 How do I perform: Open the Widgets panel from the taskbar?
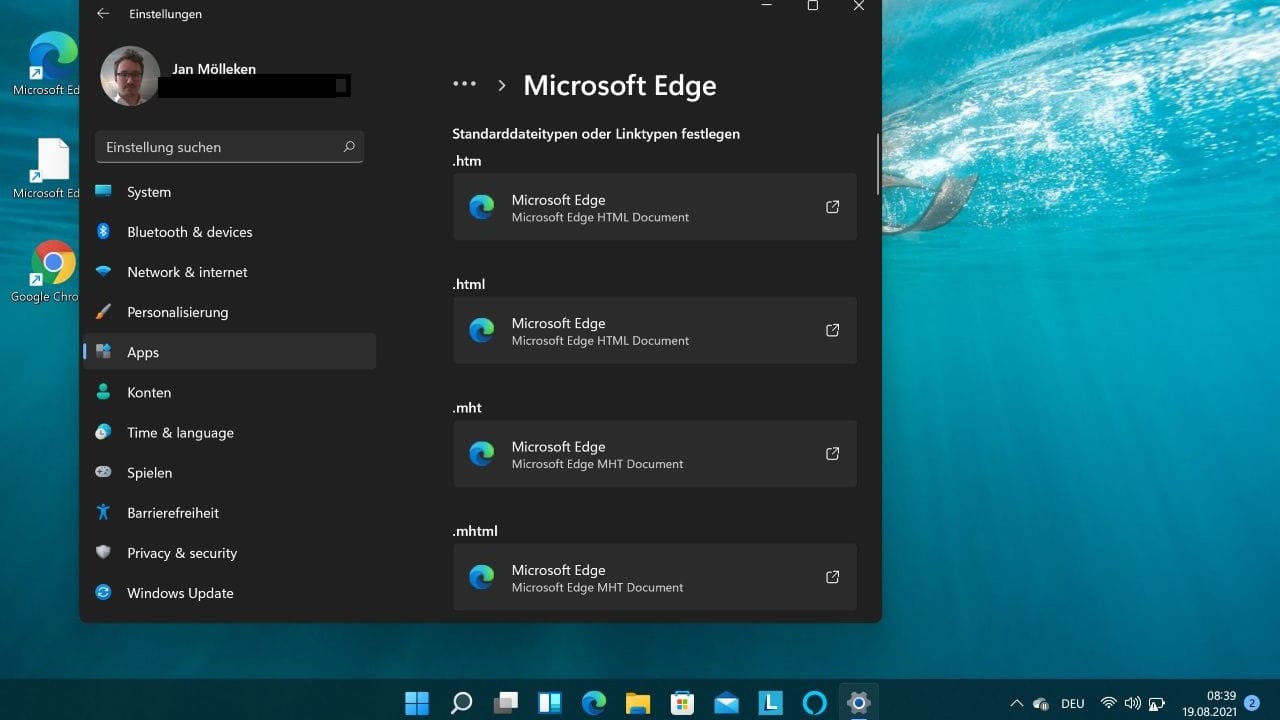[550, 703]
